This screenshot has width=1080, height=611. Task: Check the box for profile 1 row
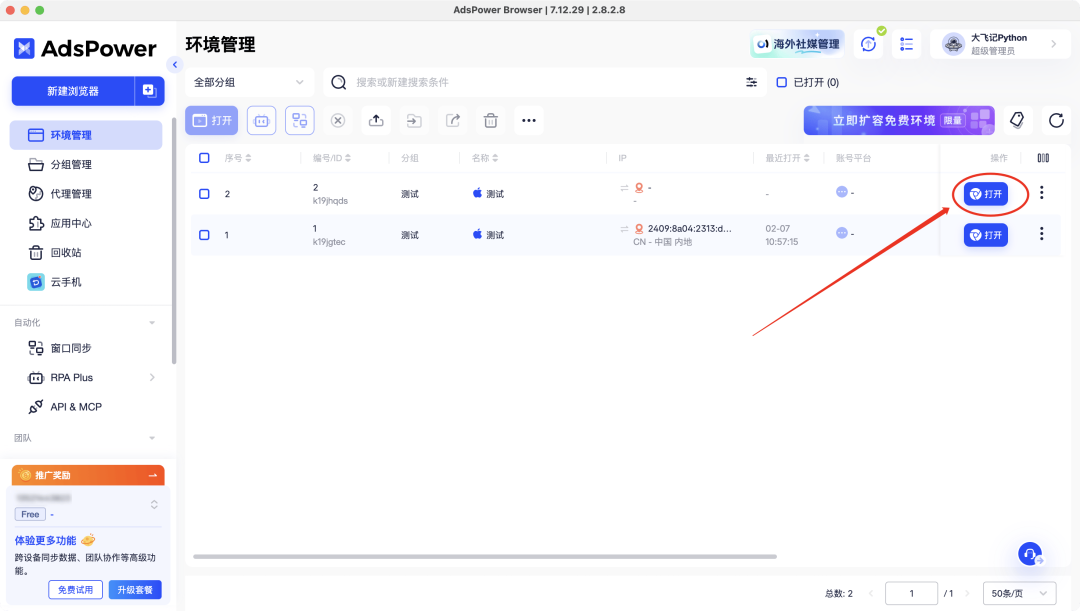205,235
